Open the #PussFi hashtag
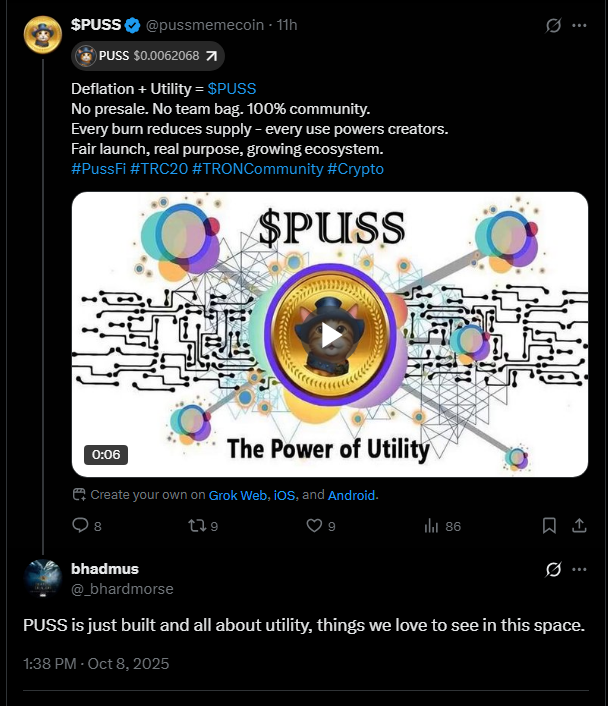The image size is (608, 706). (98, 168)
